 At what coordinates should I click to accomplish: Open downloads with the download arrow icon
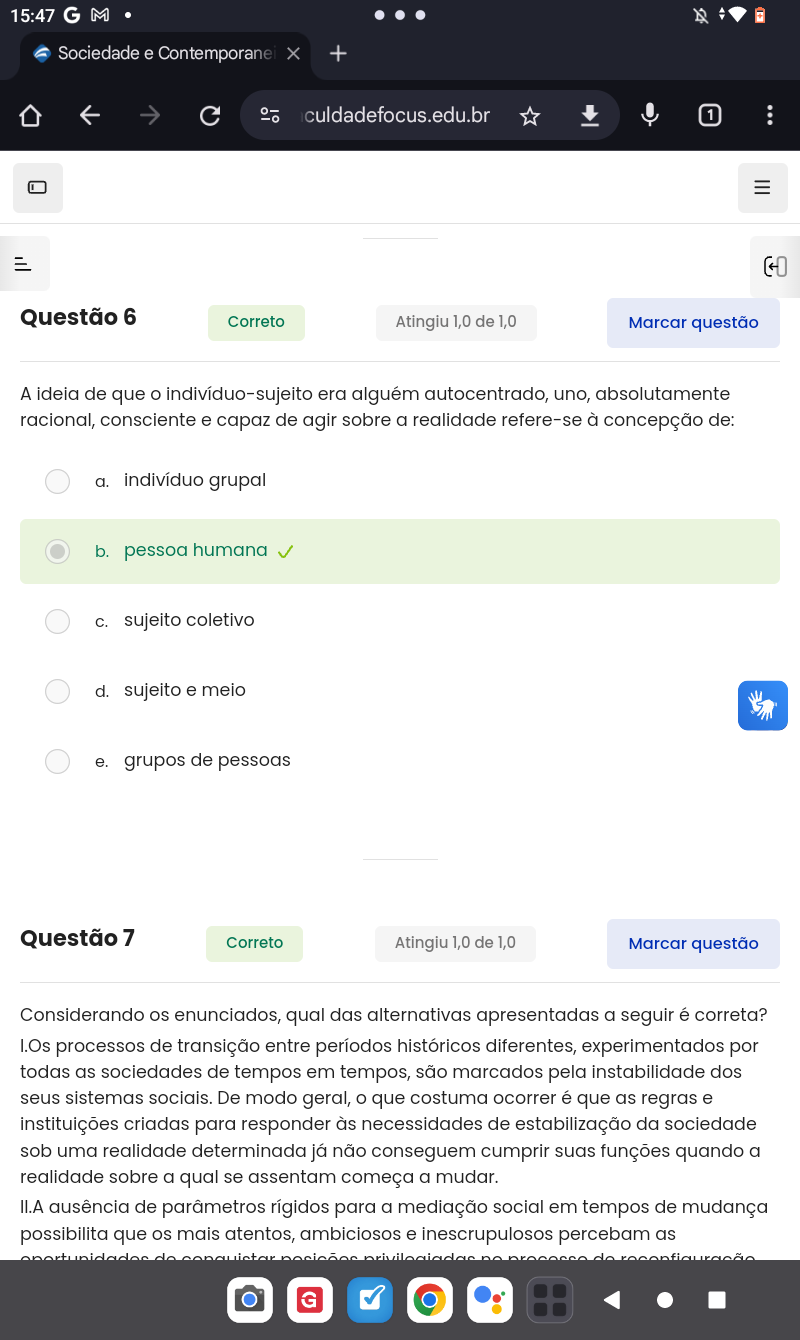click(590, 116)
